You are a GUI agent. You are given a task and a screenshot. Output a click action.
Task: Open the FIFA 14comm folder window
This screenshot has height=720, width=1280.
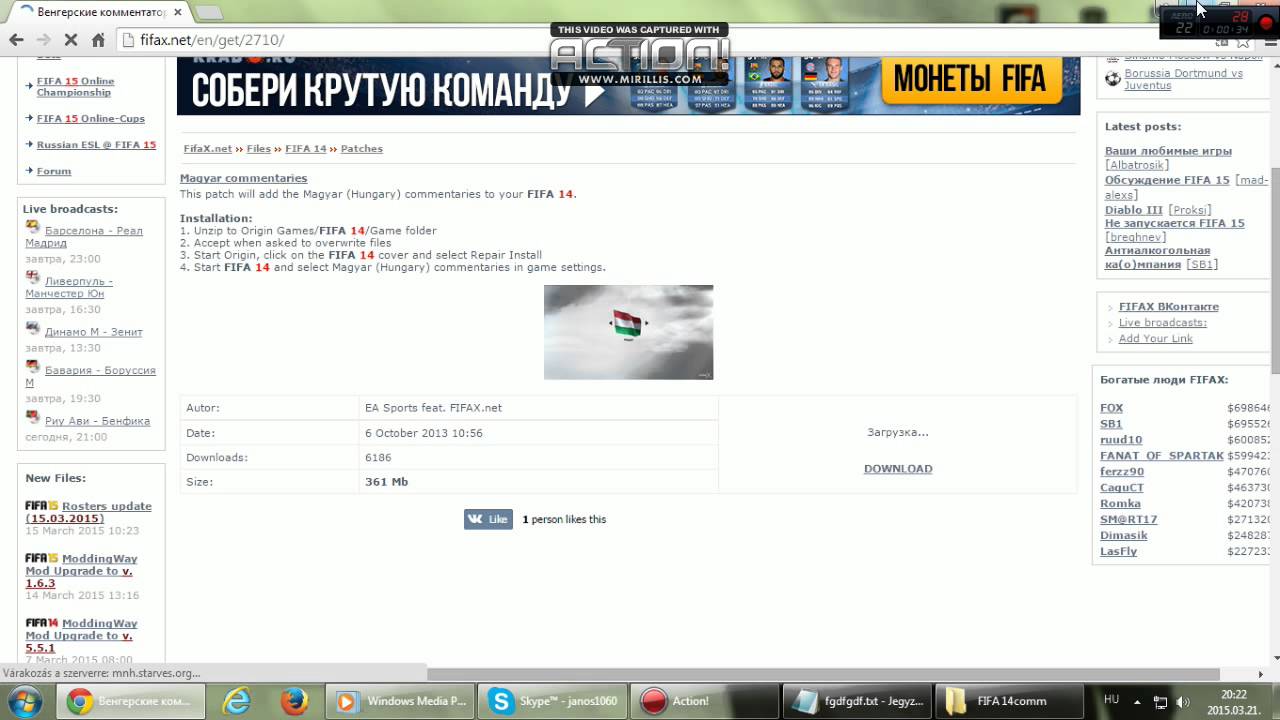(x=1008, y=701)
